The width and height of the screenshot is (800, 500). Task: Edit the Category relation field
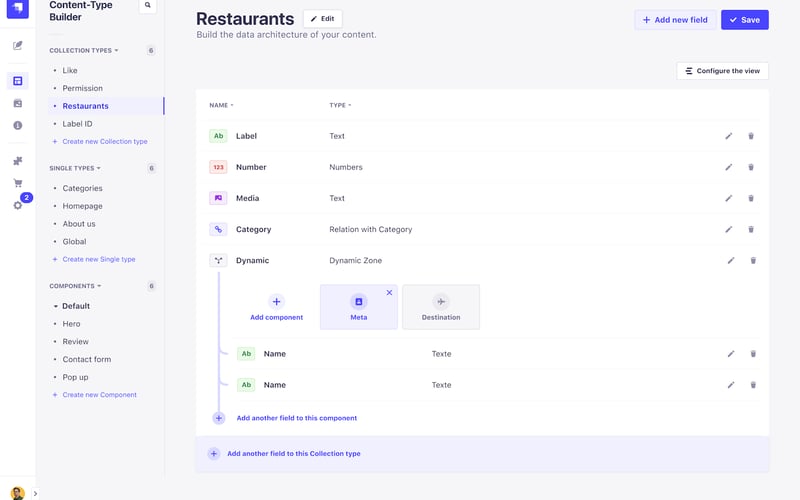coord(729,230)
